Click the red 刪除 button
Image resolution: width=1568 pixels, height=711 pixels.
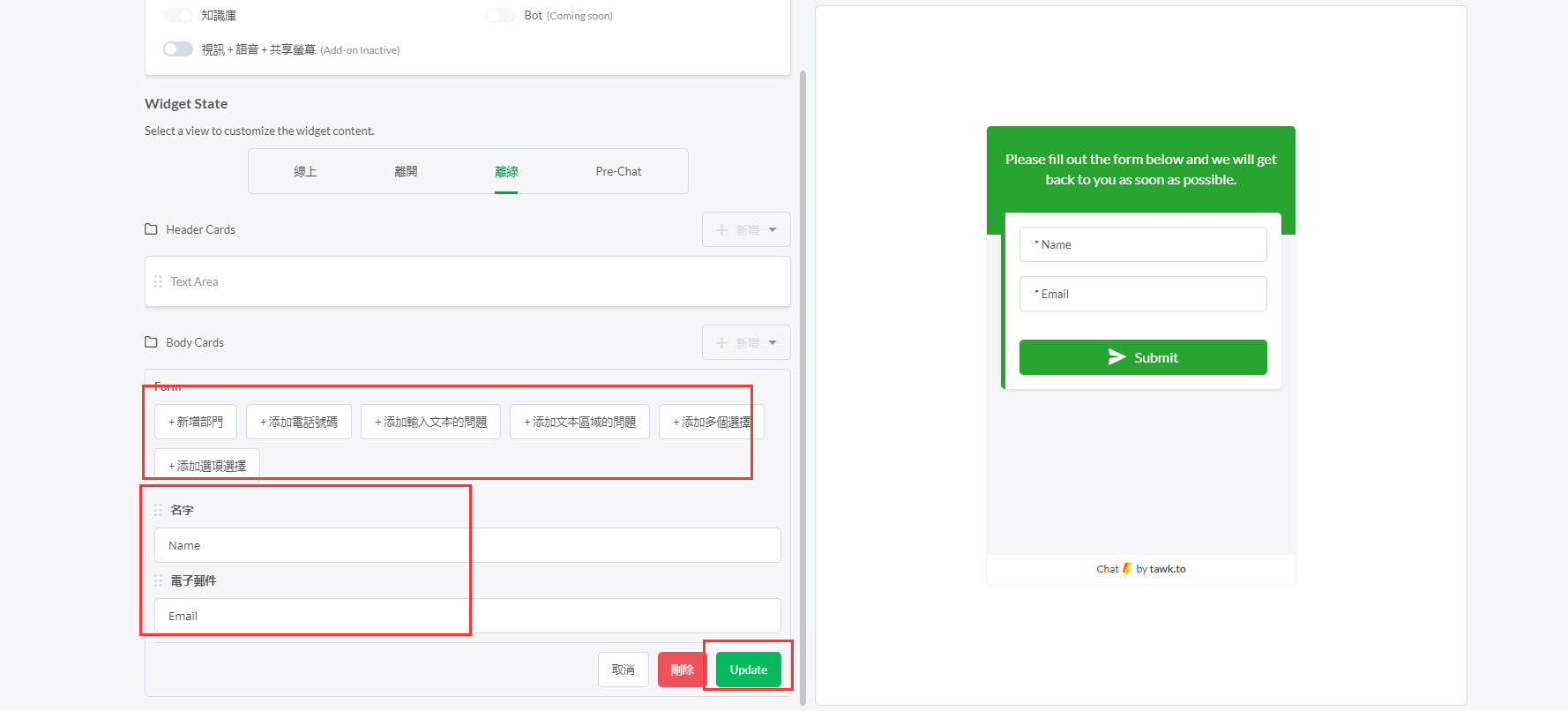pyautogui.click(x=682, y=670)
